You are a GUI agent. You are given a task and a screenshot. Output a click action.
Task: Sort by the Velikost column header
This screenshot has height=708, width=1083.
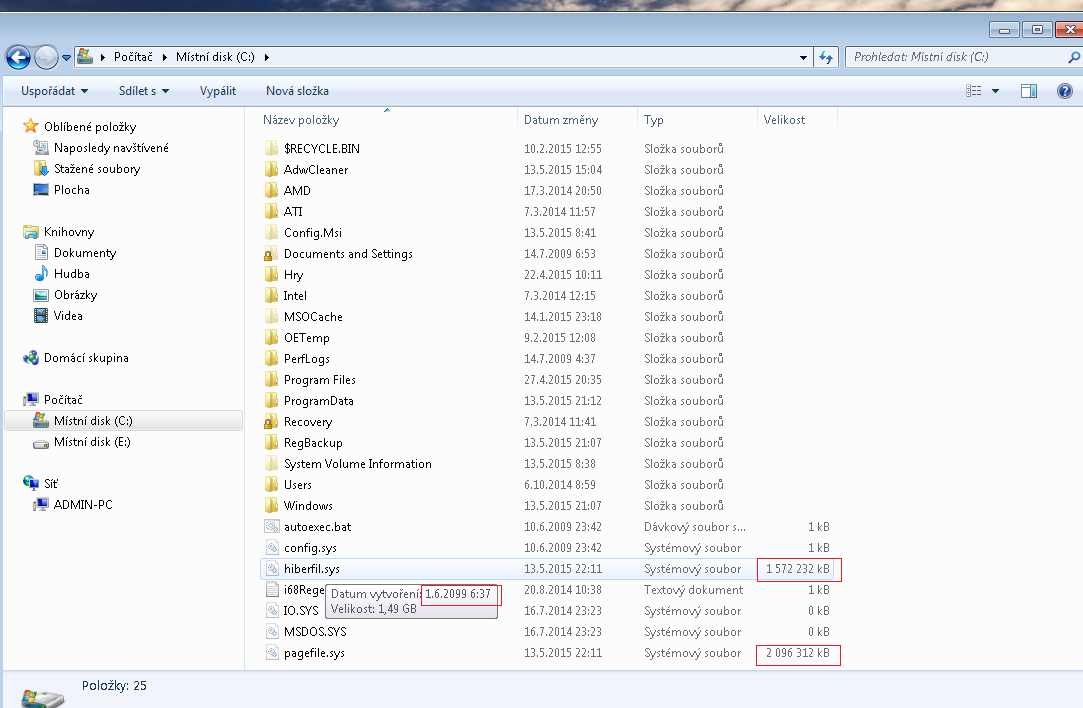(x=784, y=120)
